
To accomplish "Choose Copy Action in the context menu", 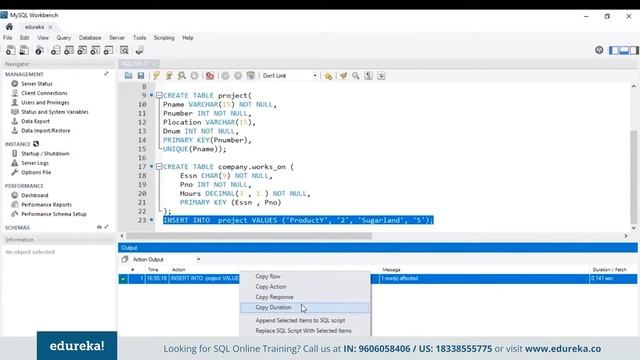I will (x=304, y=287).
